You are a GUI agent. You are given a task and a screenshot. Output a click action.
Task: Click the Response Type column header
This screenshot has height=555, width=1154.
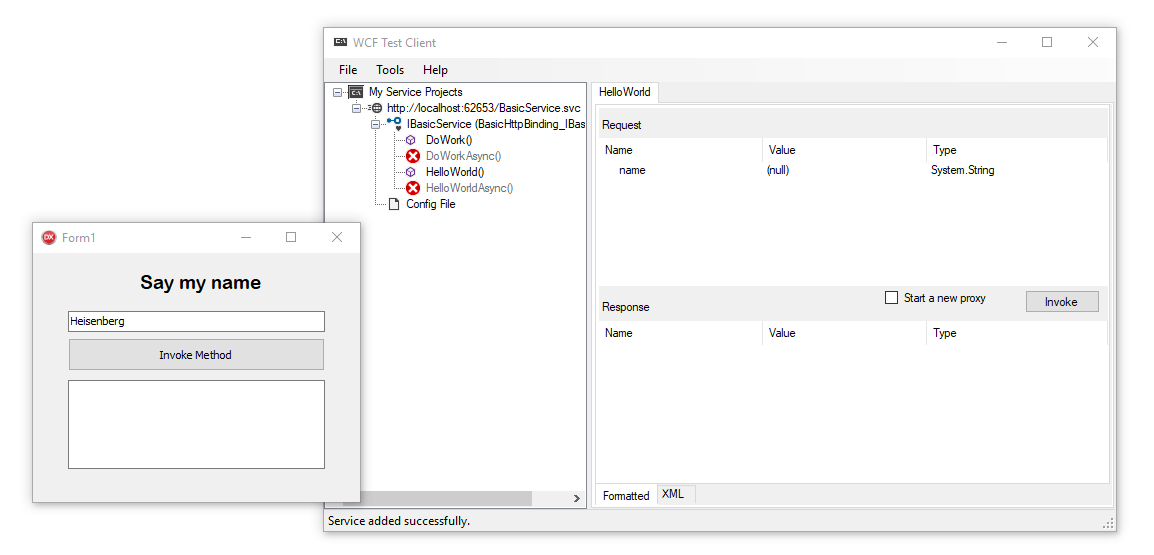[x=1016, y=333]
